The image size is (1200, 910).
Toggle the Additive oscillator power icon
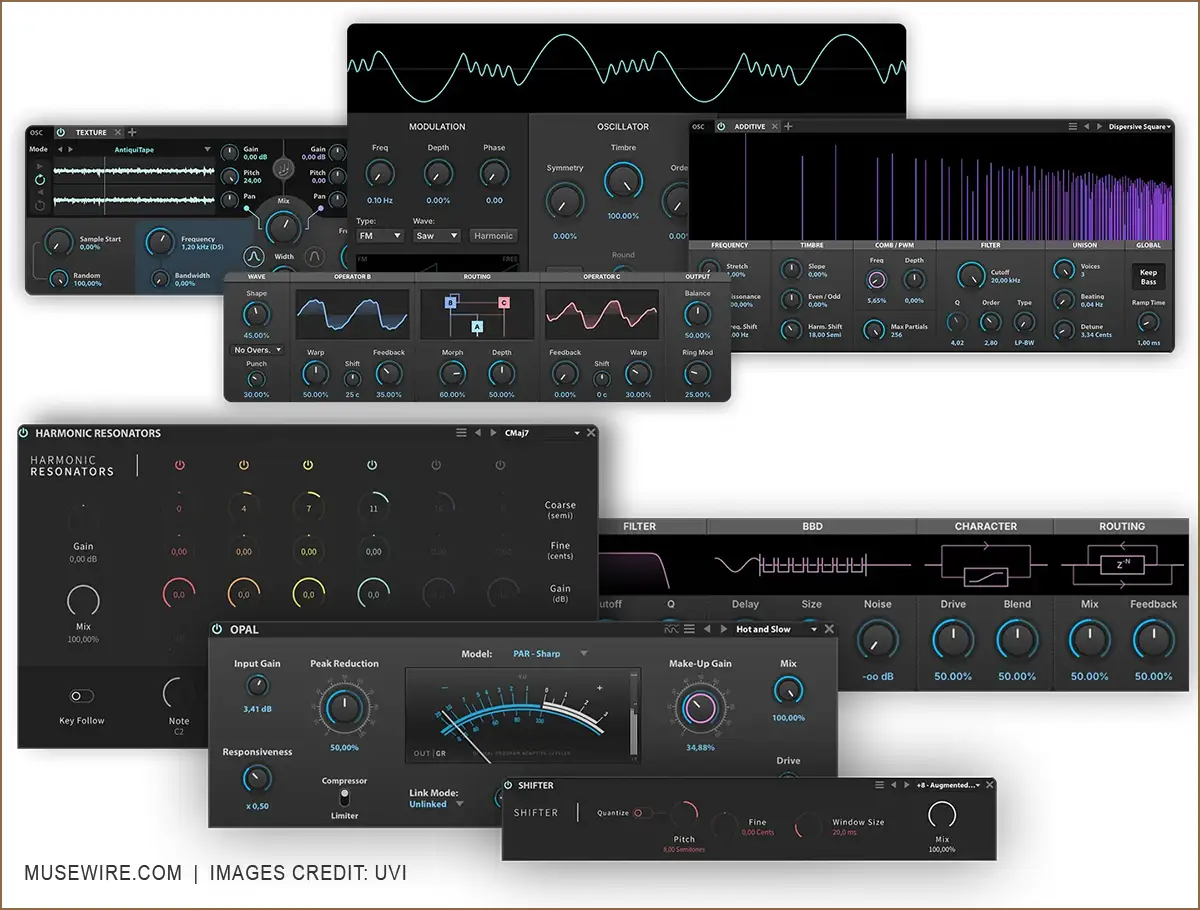[720, 127]
